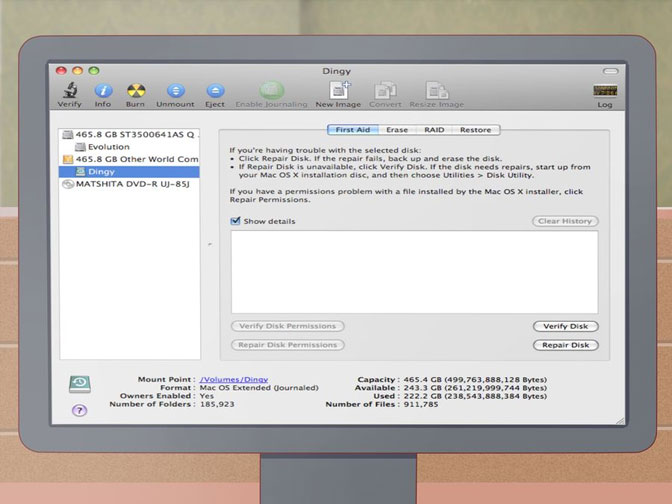Select the MATSHITA DVD-R UJ-85J drive
The image size is (672, 504).
pyautogui.click(x=129, y=184)
